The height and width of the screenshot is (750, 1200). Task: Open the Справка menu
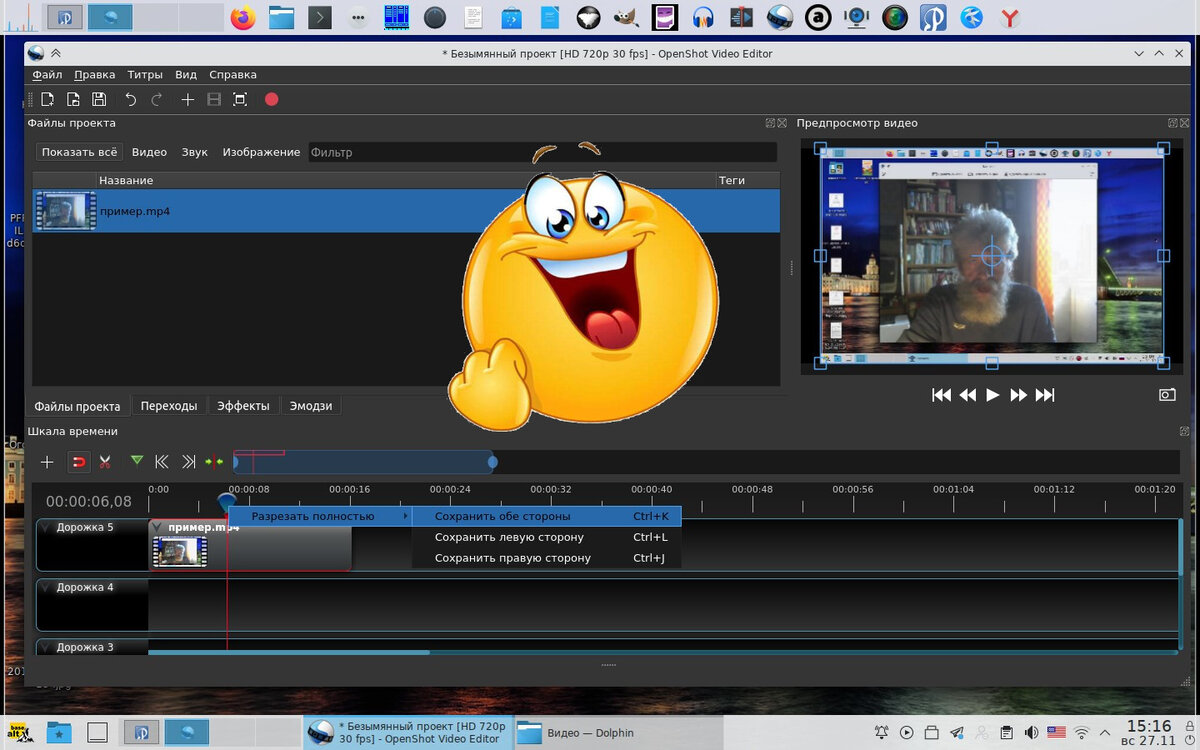[x=233, y=75]
